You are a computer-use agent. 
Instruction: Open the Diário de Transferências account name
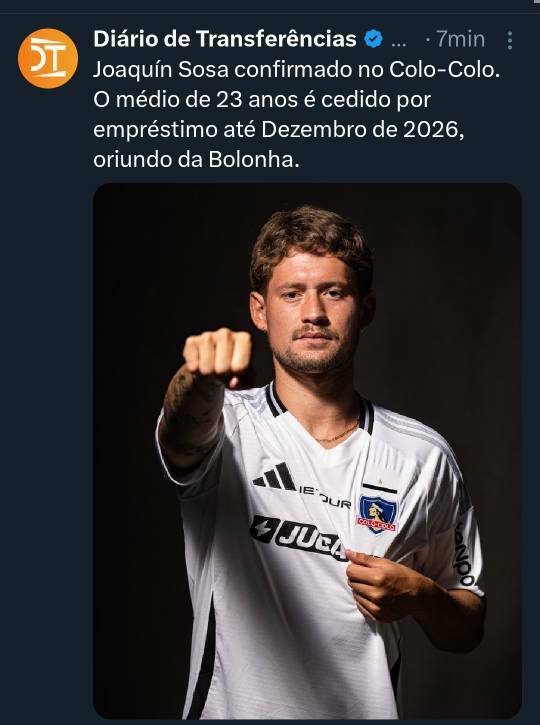pyautogui.click(x=225, y=39)
